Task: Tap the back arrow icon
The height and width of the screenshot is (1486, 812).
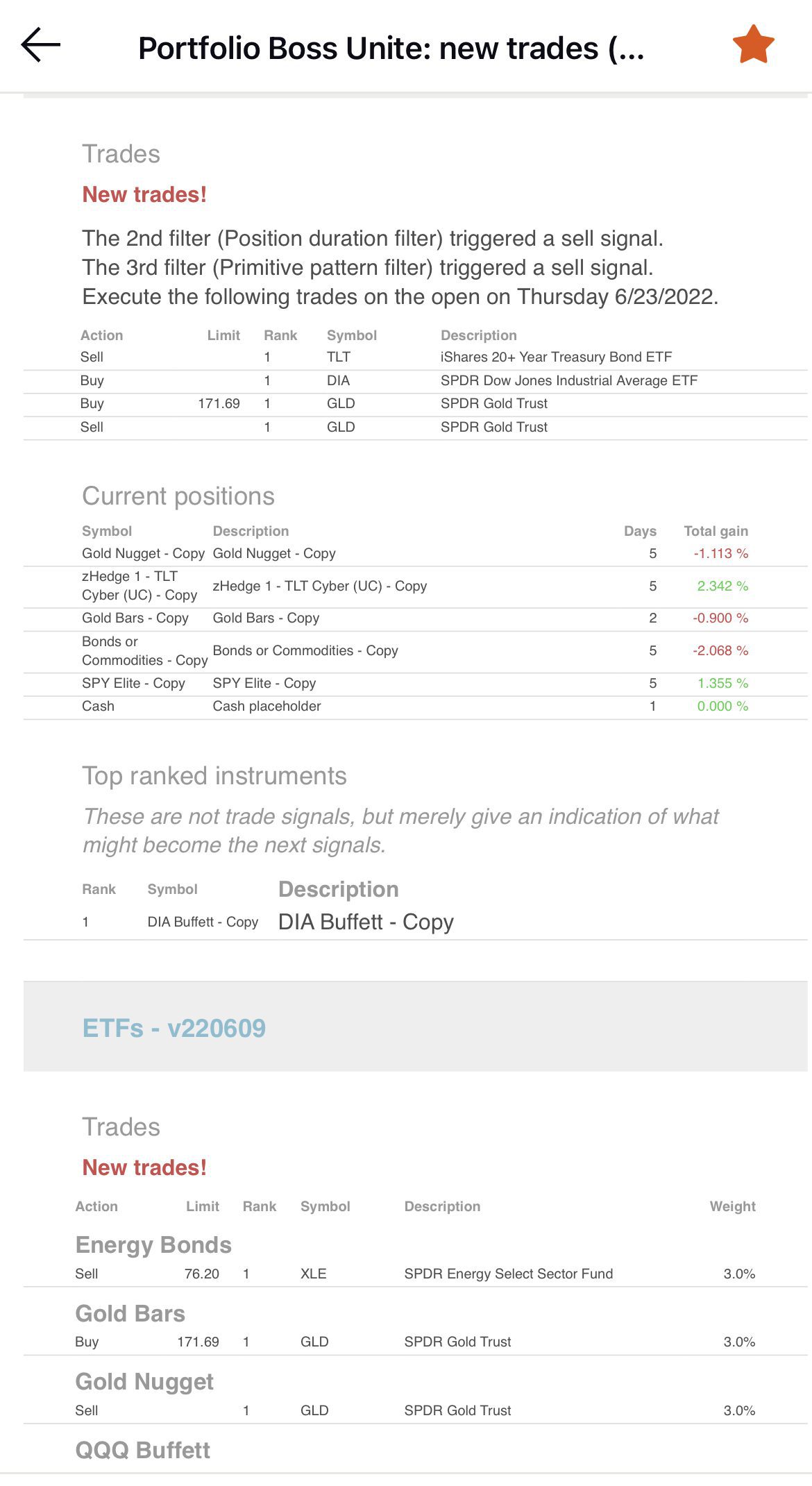Action: (41, 45)
